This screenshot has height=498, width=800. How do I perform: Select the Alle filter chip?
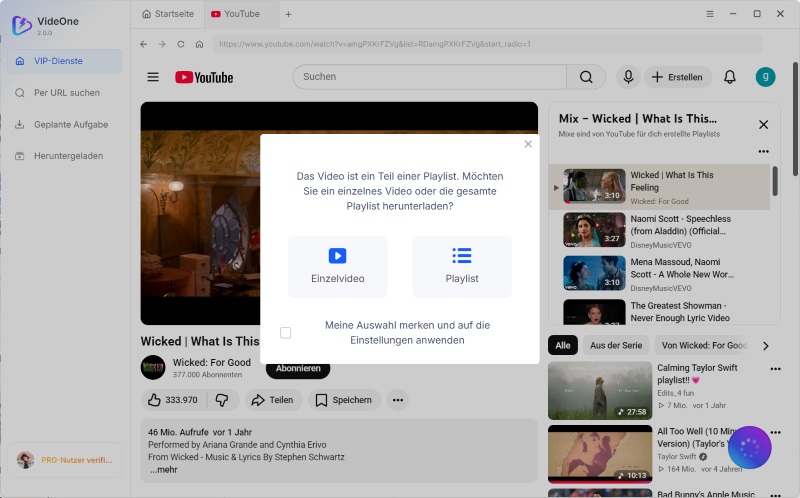(563, 345)
